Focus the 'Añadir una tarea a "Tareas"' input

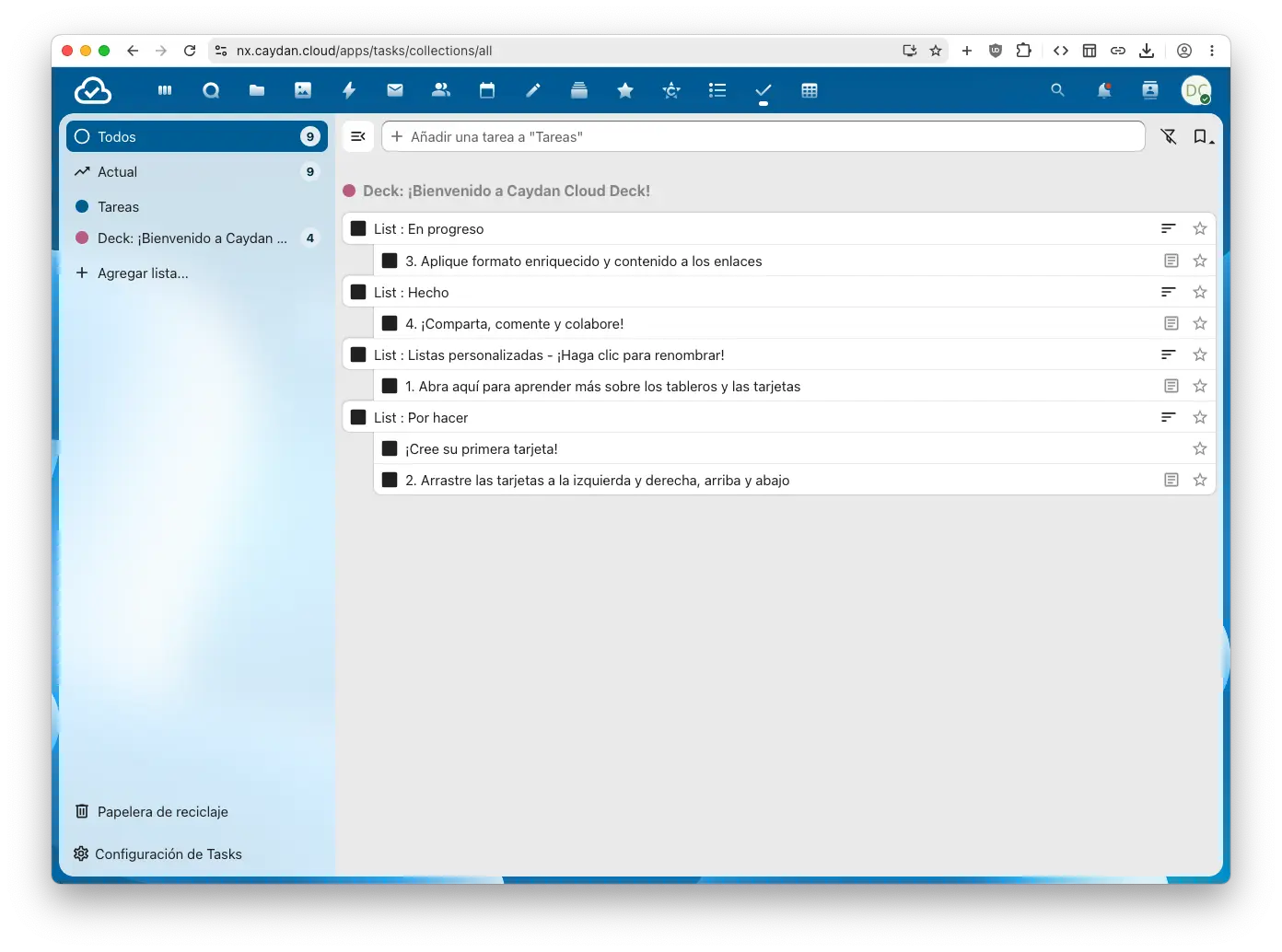(x=763, y=136)
